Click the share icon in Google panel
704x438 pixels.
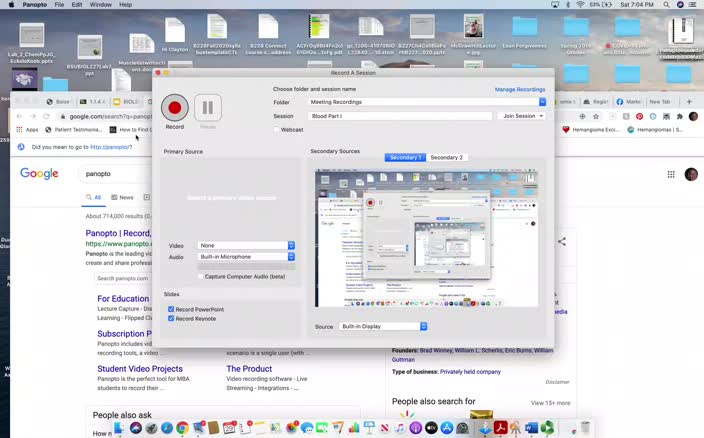[x=562, y=241]
